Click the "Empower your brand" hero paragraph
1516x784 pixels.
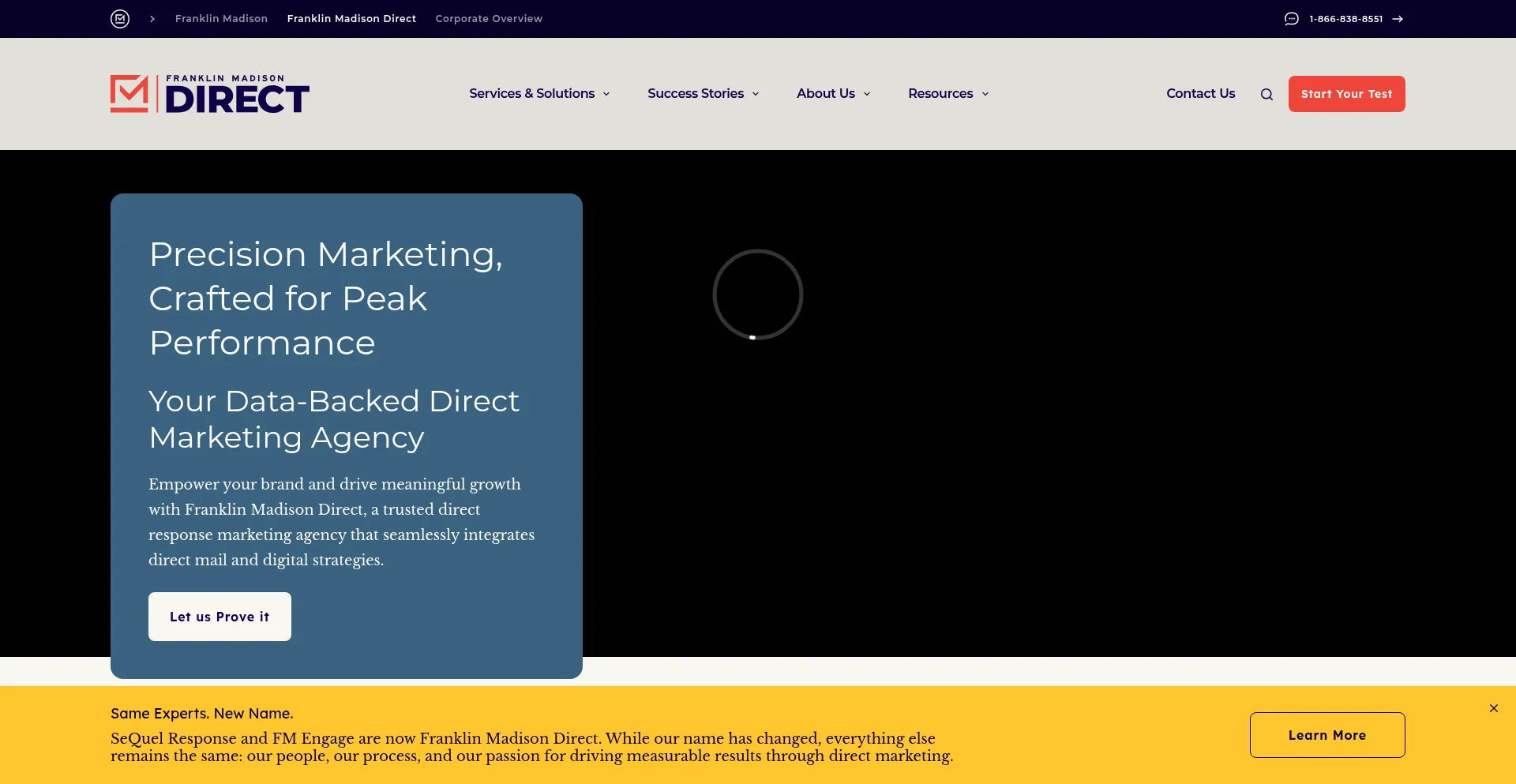click(x=342, y=522)
